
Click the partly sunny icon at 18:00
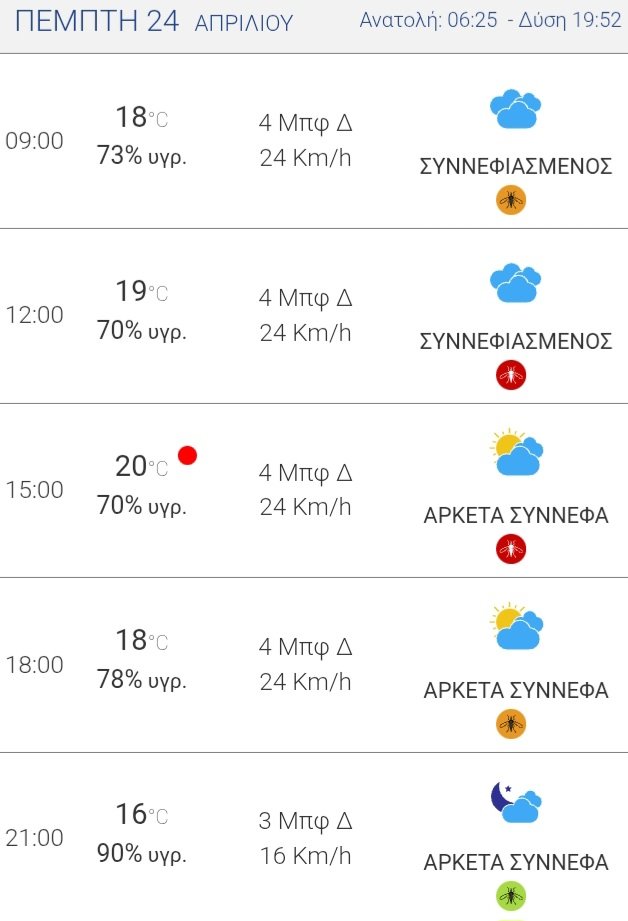(x=516, y=626)
